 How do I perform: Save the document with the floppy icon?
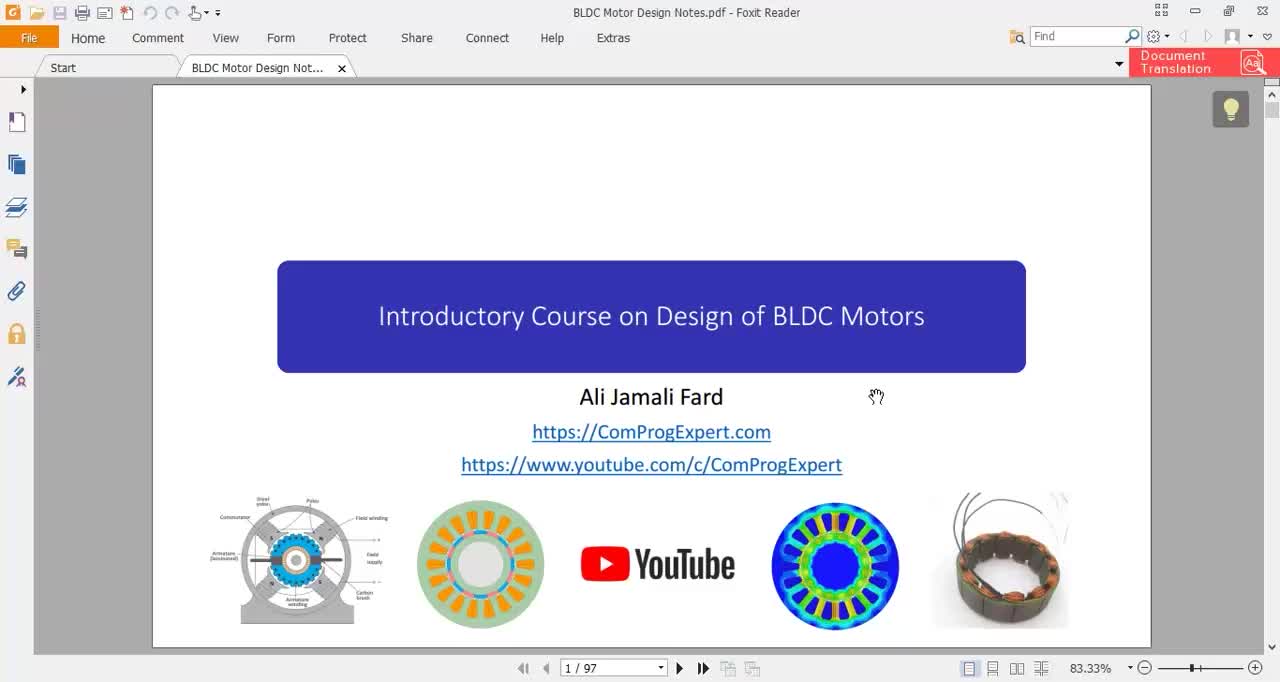59,13
